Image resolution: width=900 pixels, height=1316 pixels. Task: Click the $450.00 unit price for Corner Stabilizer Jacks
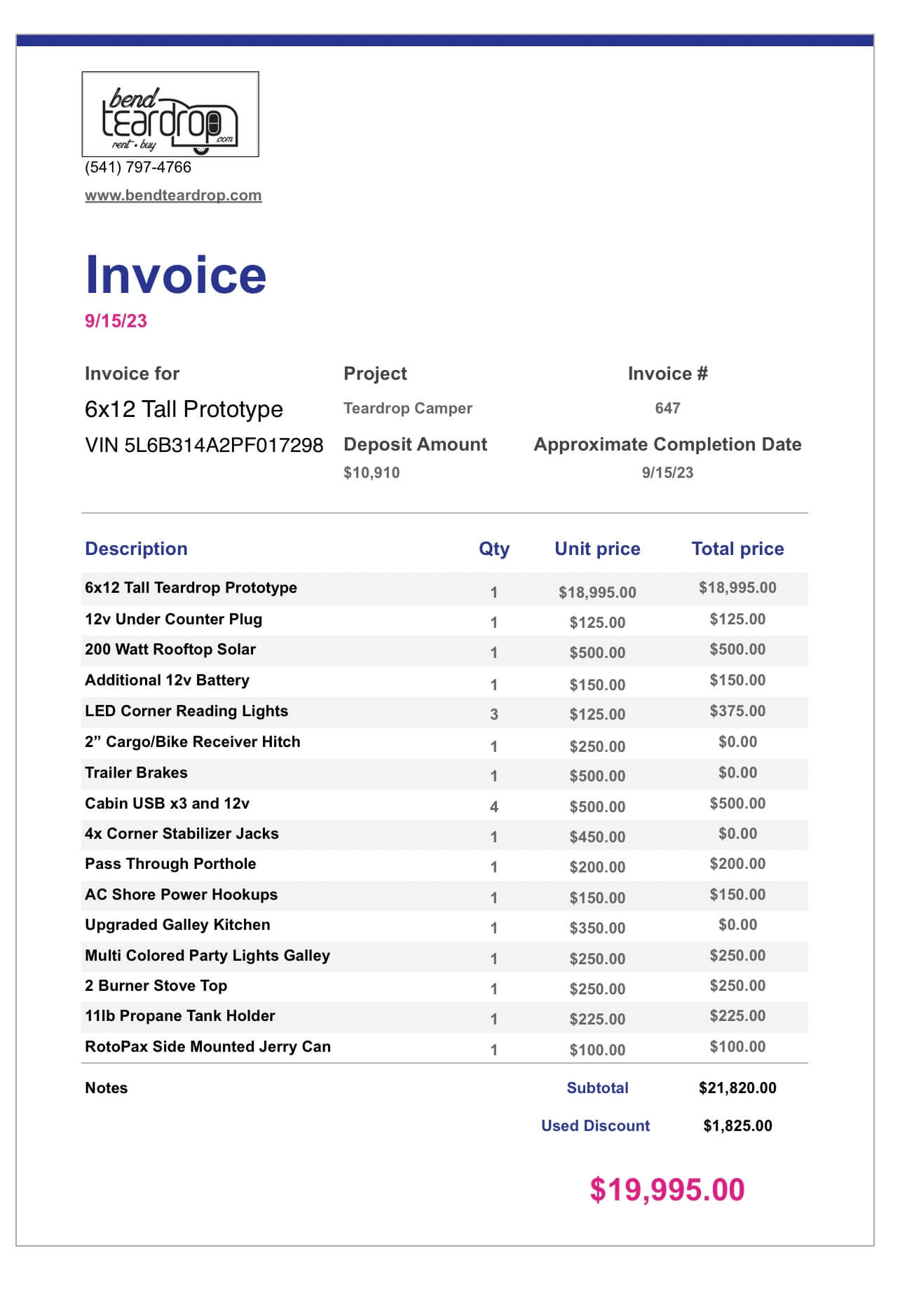coord(597,837)
